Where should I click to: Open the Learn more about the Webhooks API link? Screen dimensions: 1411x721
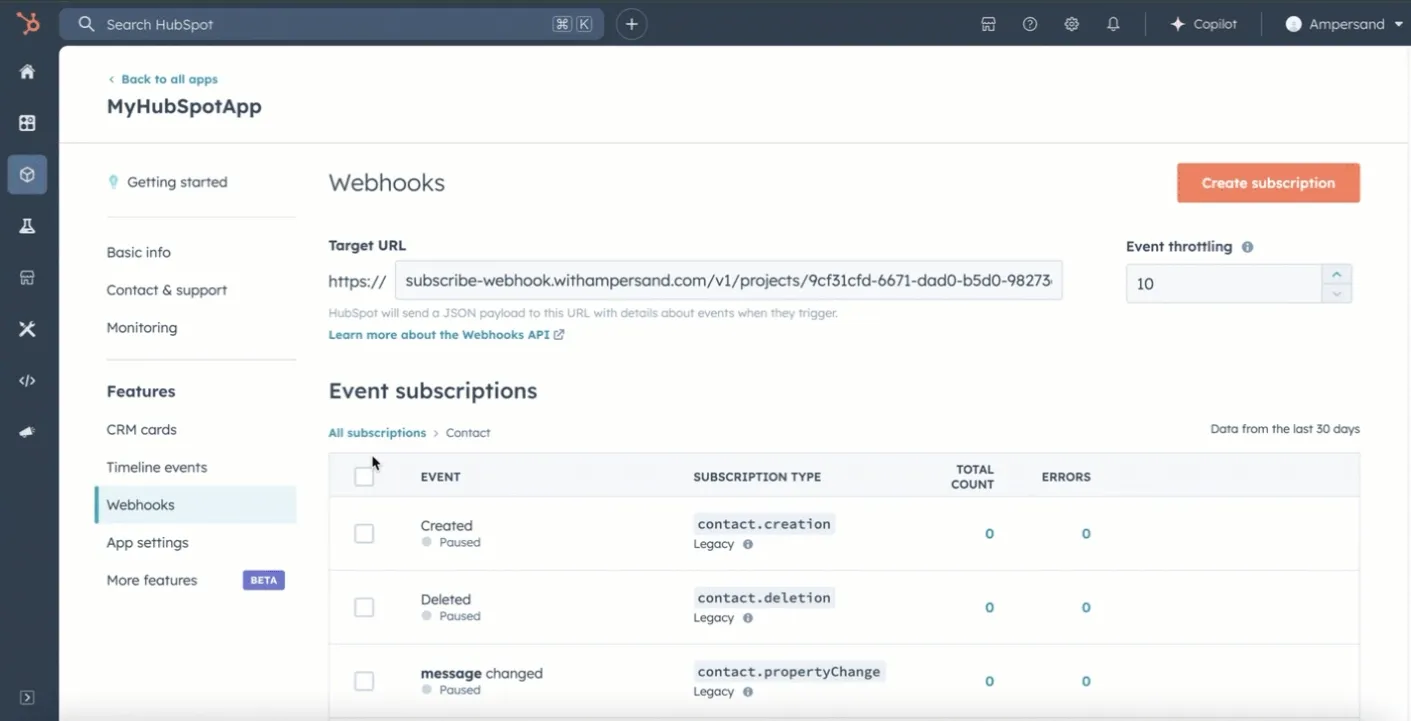pyautogui.click(x=439, y=334)
